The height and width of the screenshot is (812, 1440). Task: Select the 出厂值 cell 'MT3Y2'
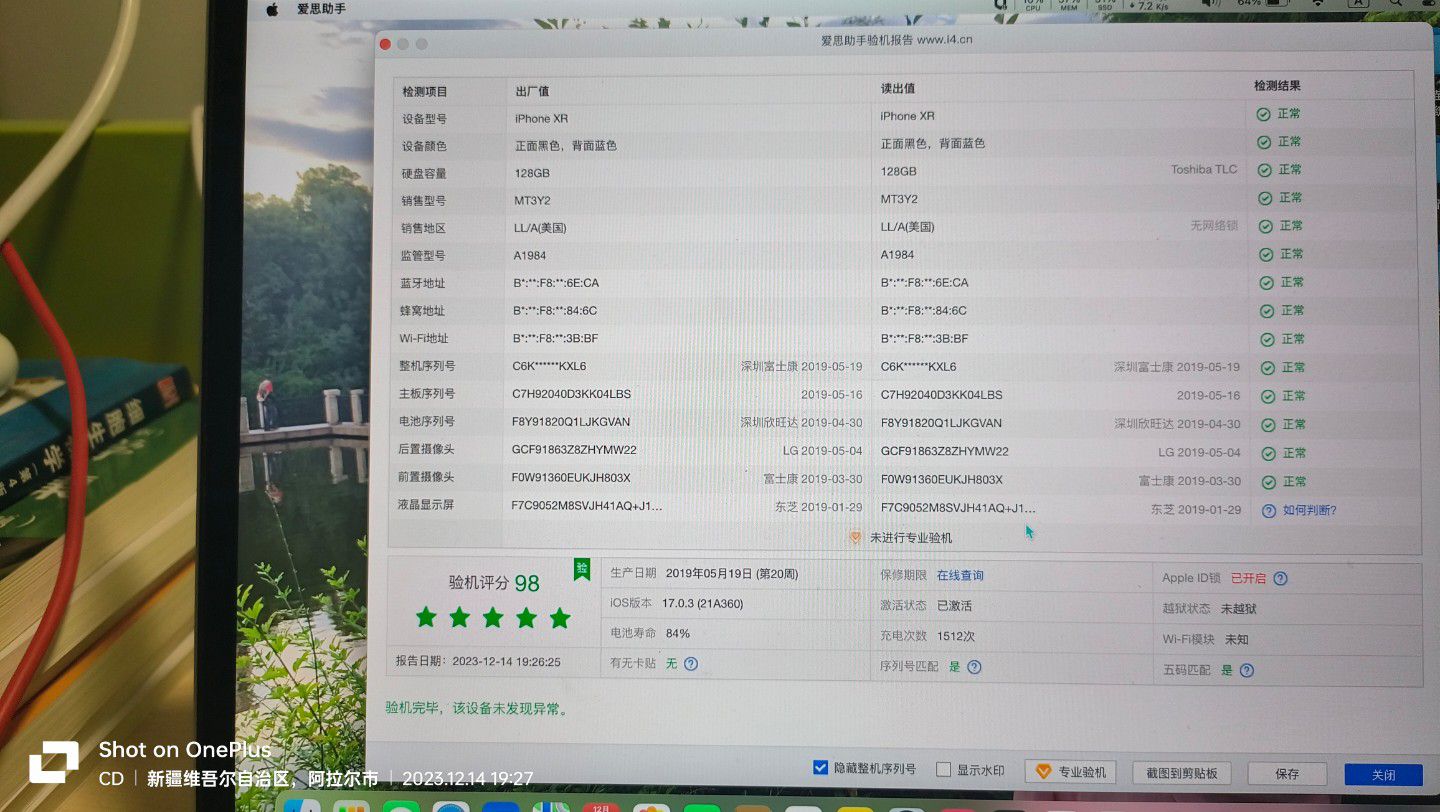click(532, 200)
